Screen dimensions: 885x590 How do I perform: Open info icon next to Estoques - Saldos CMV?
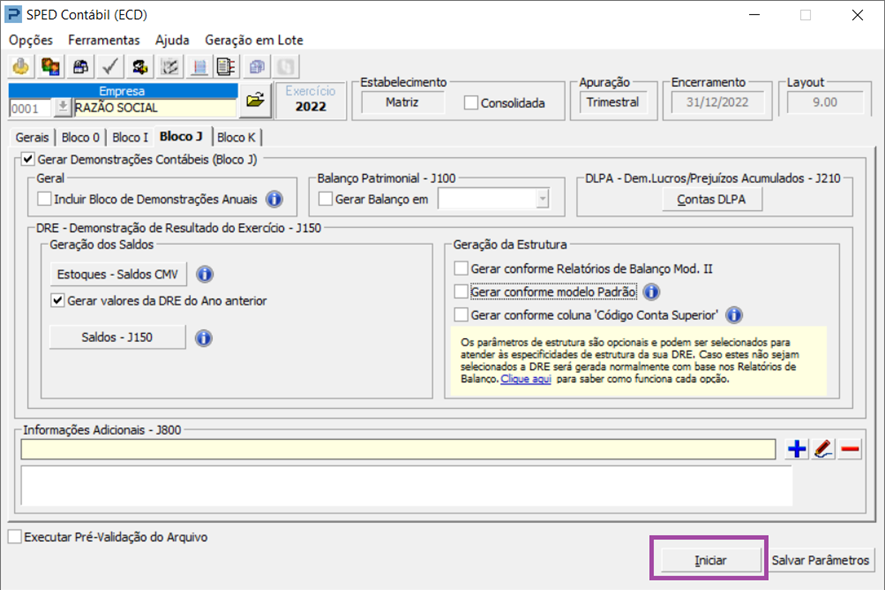[205, 274]
